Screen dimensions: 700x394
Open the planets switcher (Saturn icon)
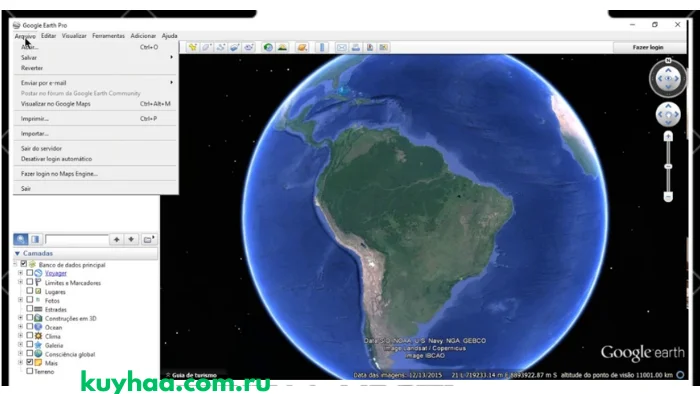tap(302, 47)
